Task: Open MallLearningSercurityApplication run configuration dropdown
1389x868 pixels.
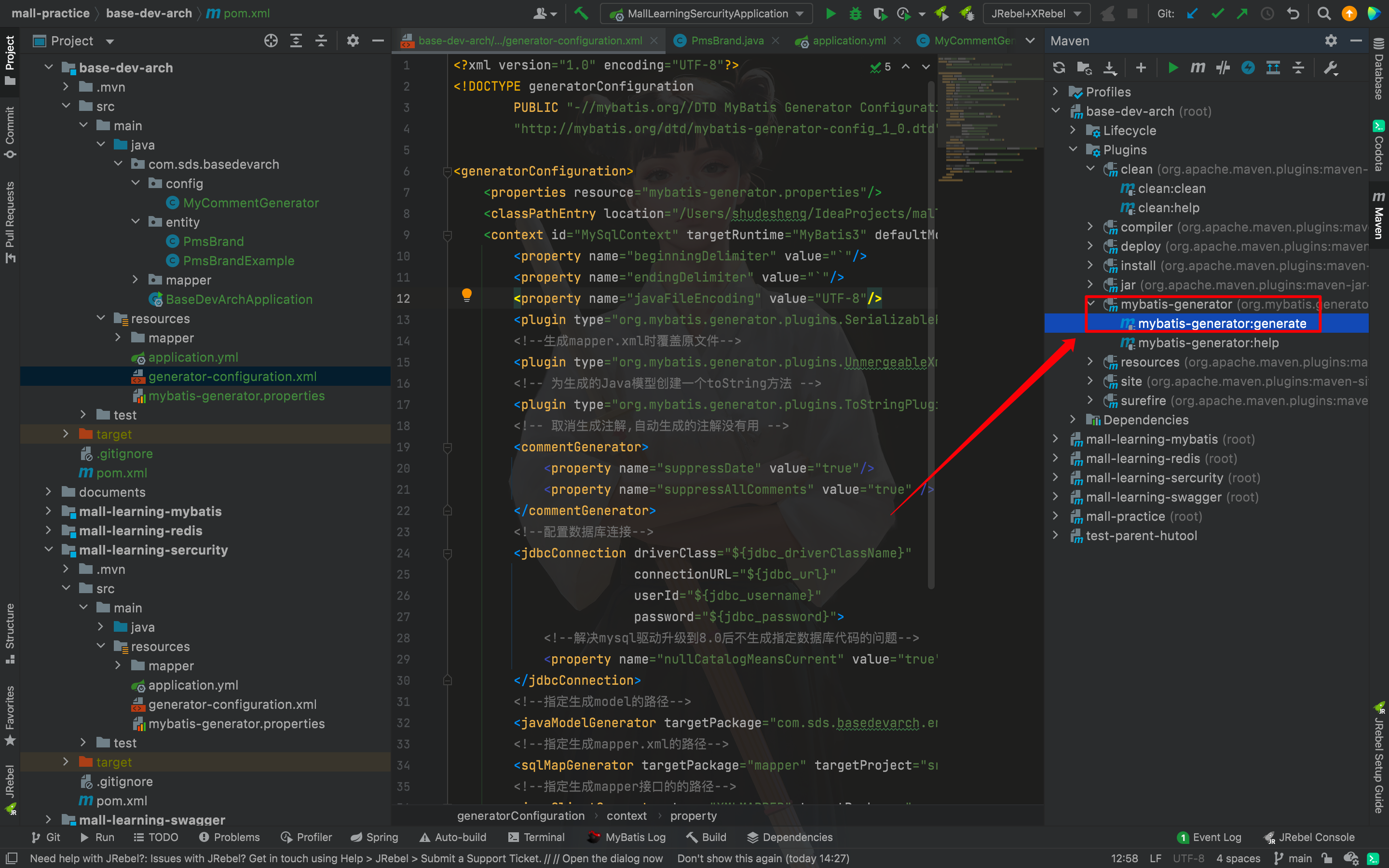Action: (x=707, y=13)
